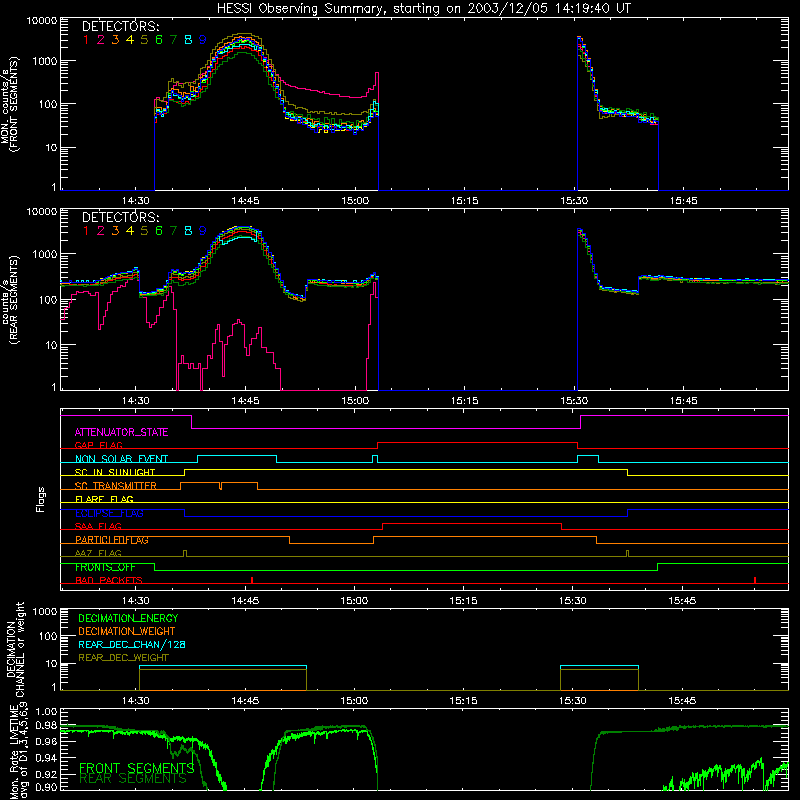Click detector 6 legend in rear segments panel
Screen dimensions: 800x800
point(159,231)
